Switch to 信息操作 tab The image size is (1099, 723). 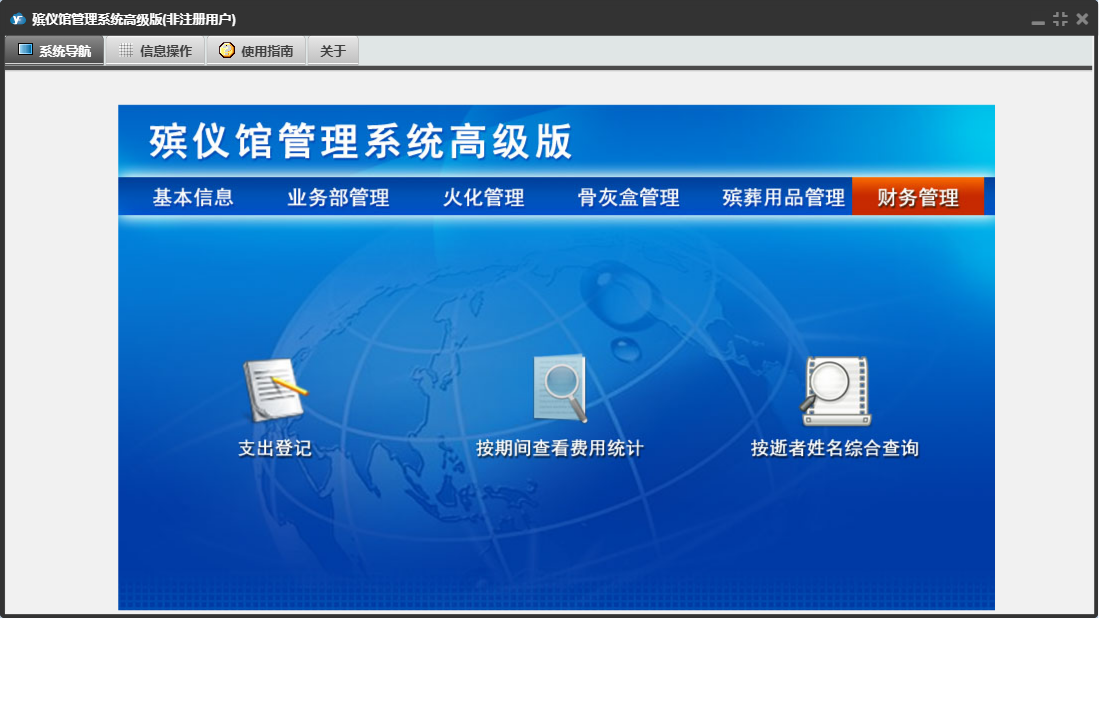pos(156,50)
